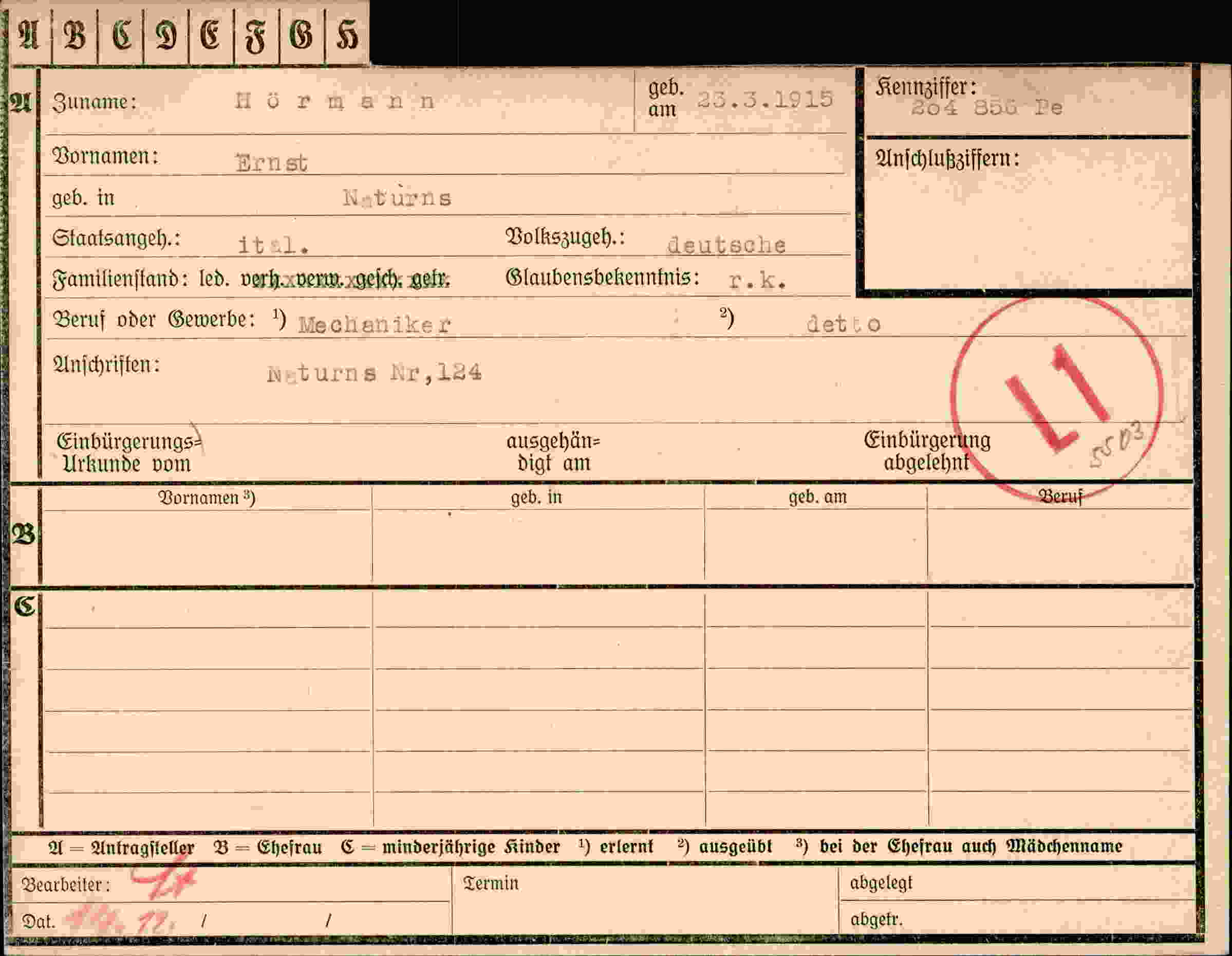Click the typed value 'deutsche'

coord(726,245)
